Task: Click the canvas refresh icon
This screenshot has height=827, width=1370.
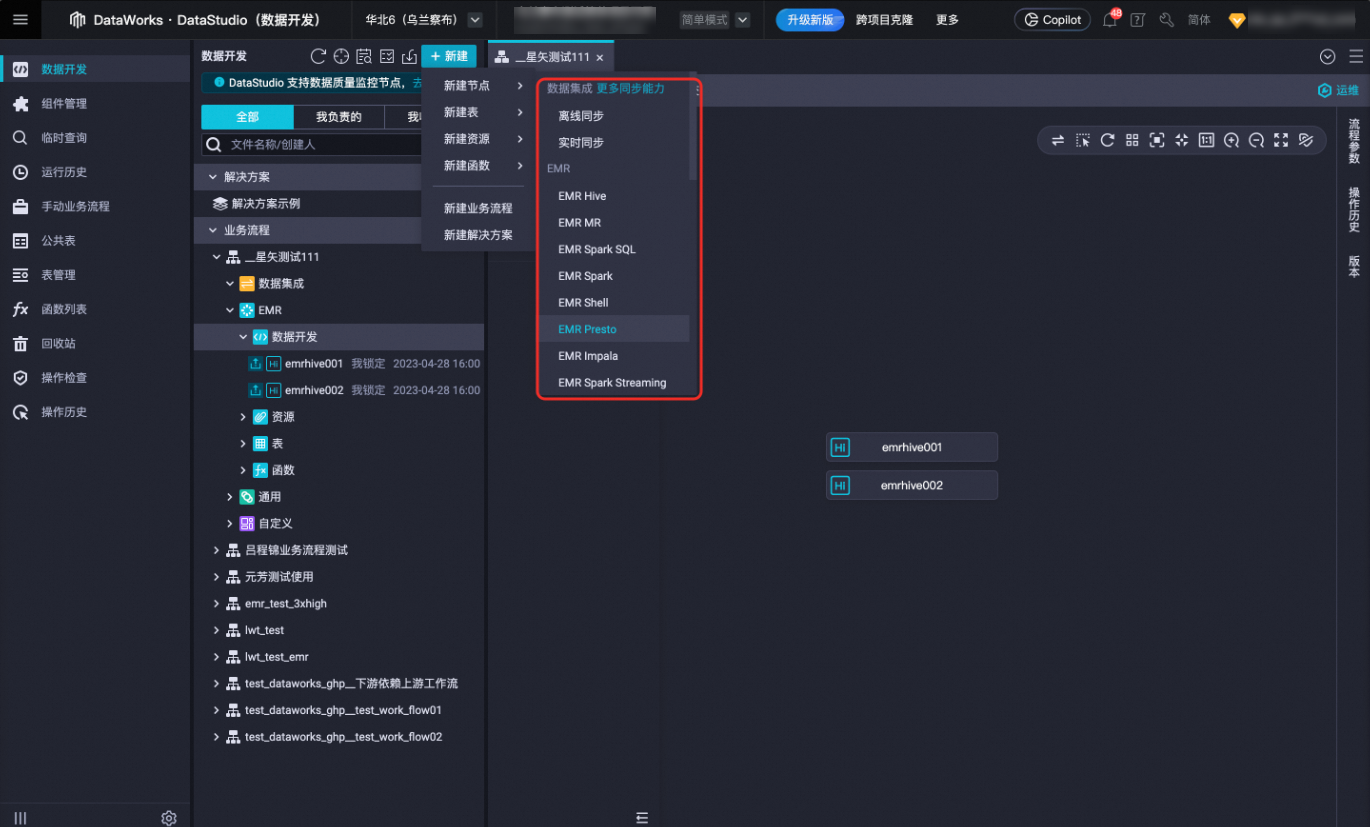Action: point(1107,140)
